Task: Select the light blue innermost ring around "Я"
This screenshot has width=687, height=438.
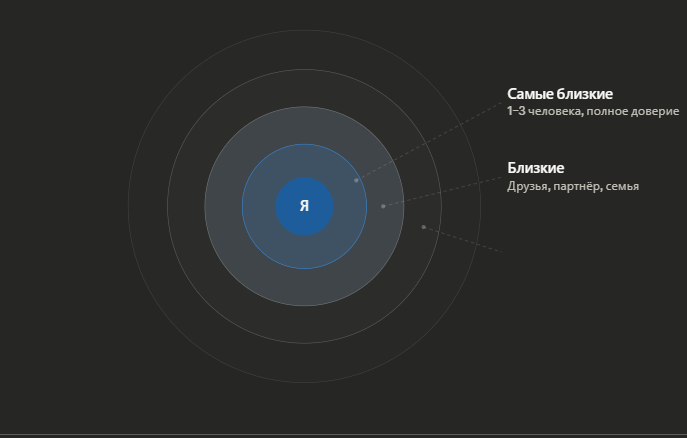Action: coord(304,160)
